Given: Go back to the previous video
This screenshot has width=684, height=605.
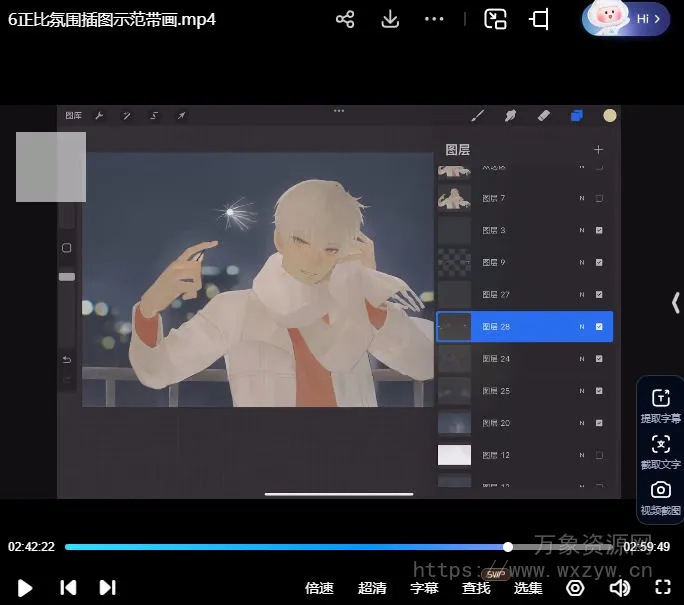Looking at the screenshot, I should pos(68,588).
